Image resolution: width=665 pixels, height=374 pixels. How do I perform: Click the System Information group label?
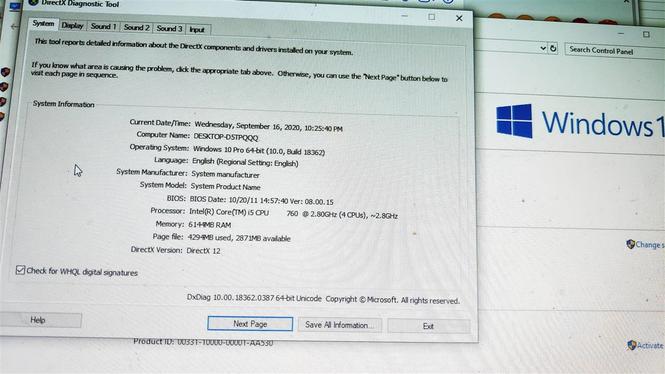(x=64, y=104)
